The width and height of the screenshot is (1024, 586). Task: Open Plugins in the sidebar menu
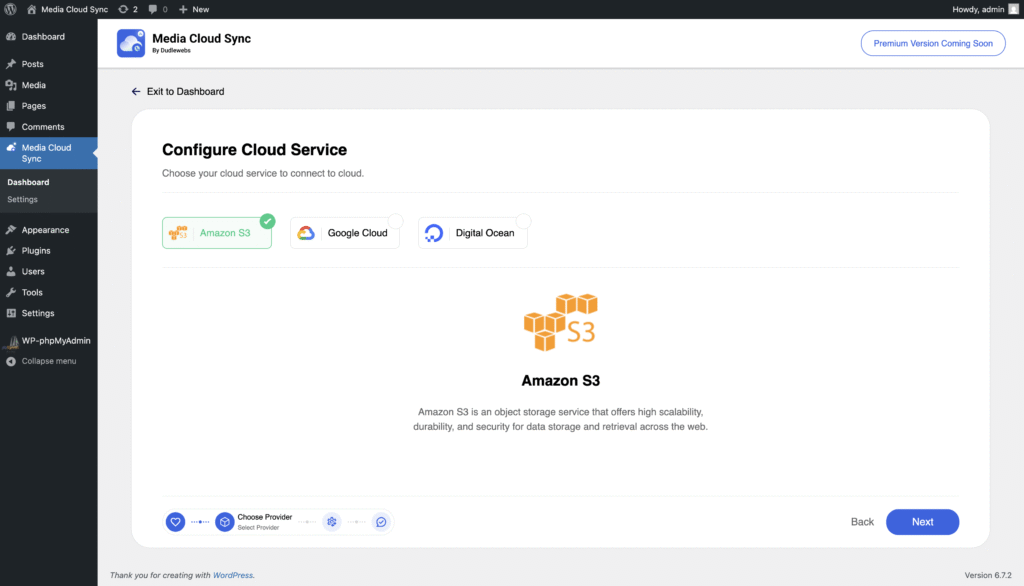point(36,251)
